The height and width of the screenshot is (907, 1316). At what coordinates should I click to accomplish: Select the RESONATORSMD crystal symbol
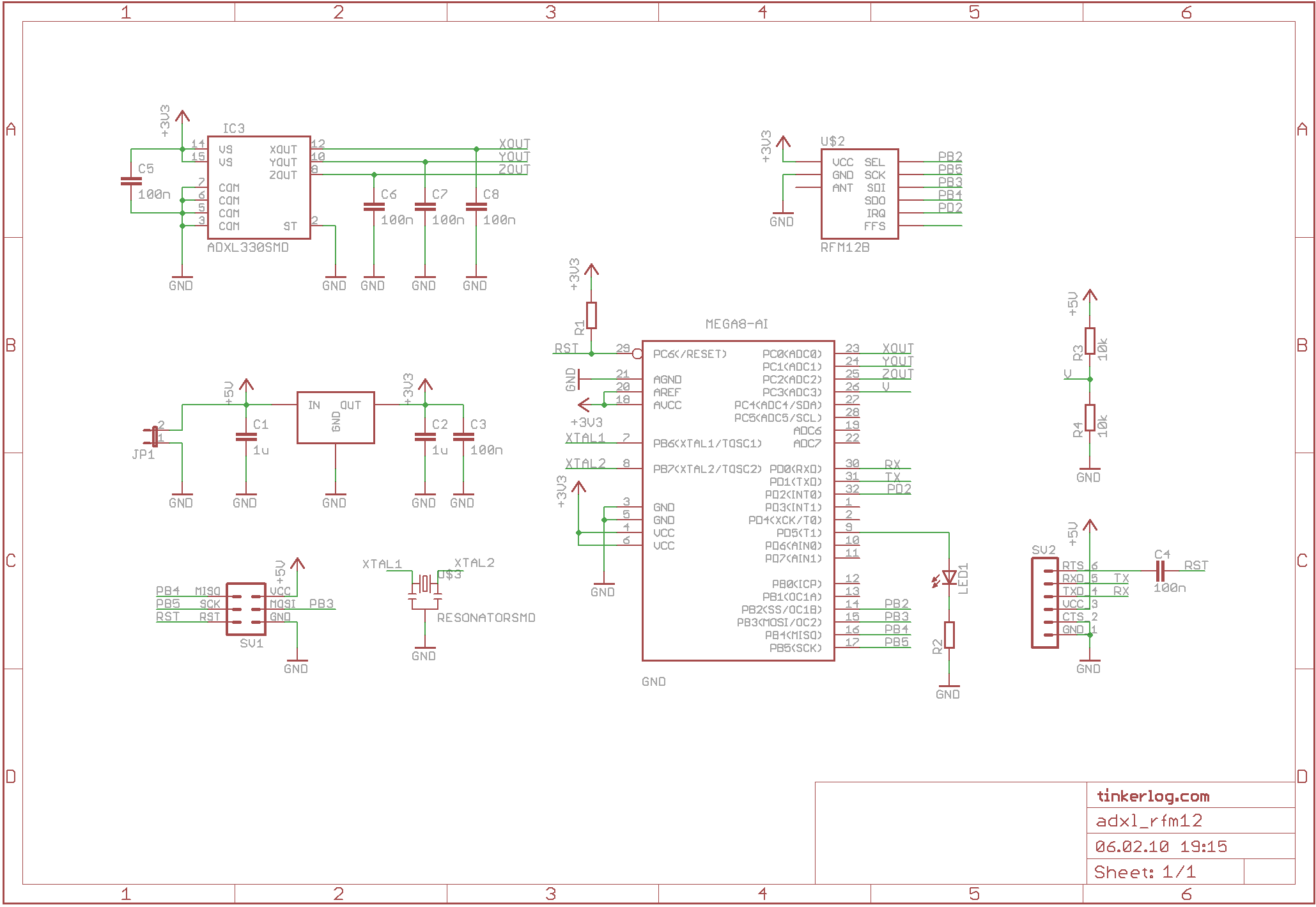[424, 584]
